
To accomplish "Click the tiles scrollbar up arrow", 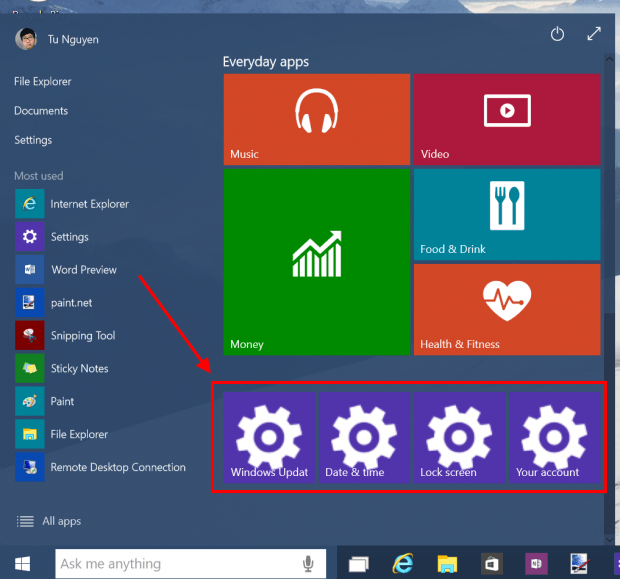I will pyautogui.click(x=609, y=59).
